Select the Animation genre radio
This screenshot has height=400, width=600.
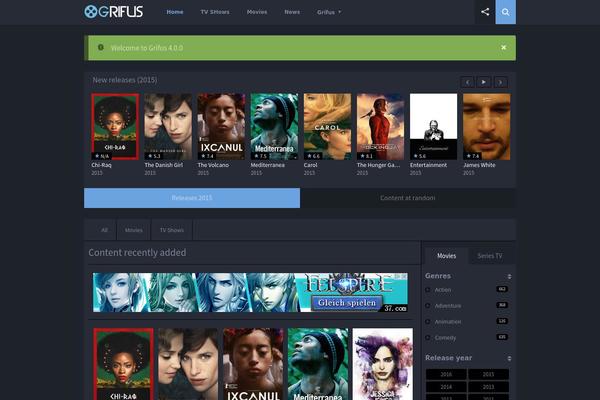tap(428, 322)
